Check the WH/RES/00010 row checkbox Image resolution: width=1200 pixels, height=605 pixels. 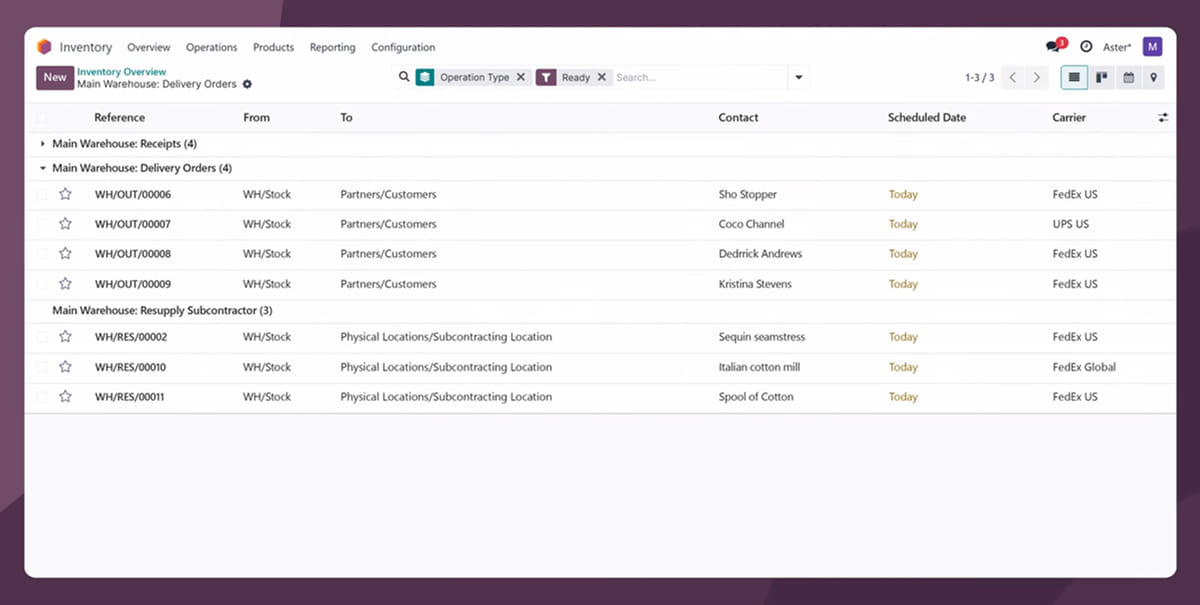[42, 367]
